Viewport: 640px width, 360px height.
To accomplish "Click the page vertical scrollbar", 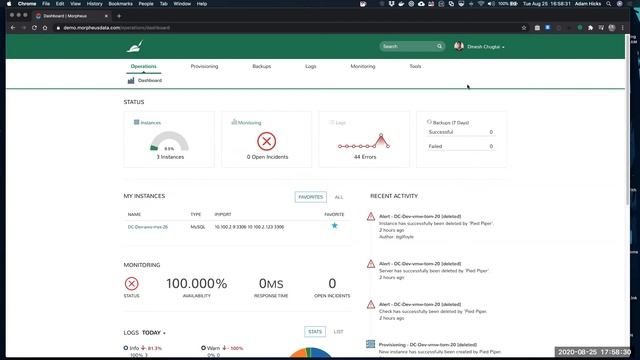I will pyautogui.click(x=628, y=120).
